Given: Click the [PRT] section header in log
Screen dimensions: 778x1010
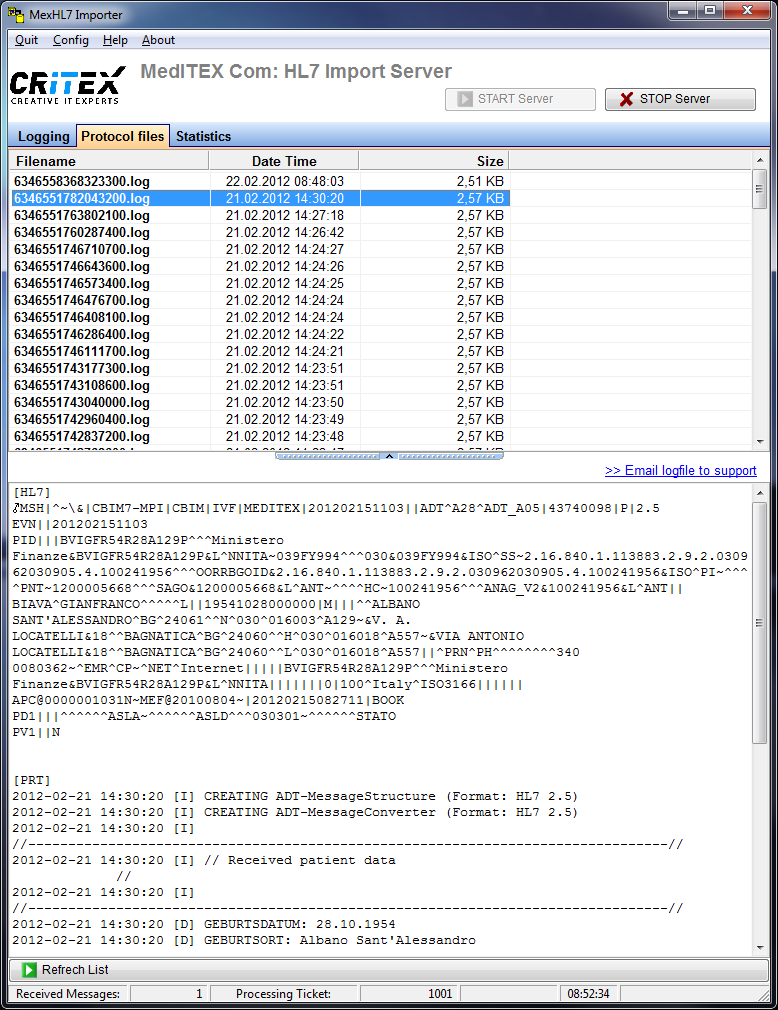Looking at the screenshot, I should click(x=32, y=780).
